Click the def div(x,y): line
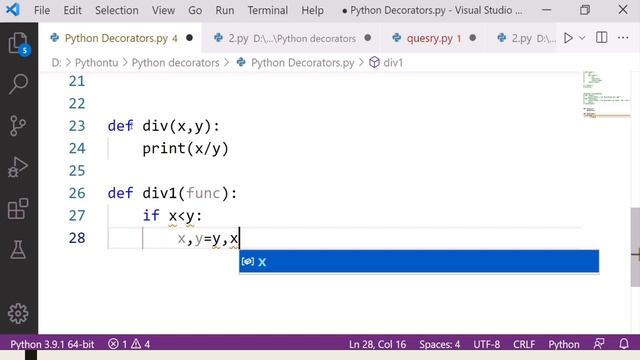The image size is (640, 360). (x=164, y=126)
